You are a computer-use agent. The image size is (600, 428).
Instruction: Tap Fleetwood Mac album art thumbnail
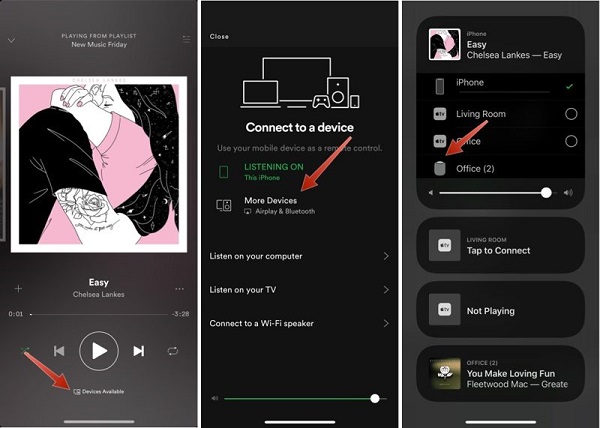[x=444, y=373]
